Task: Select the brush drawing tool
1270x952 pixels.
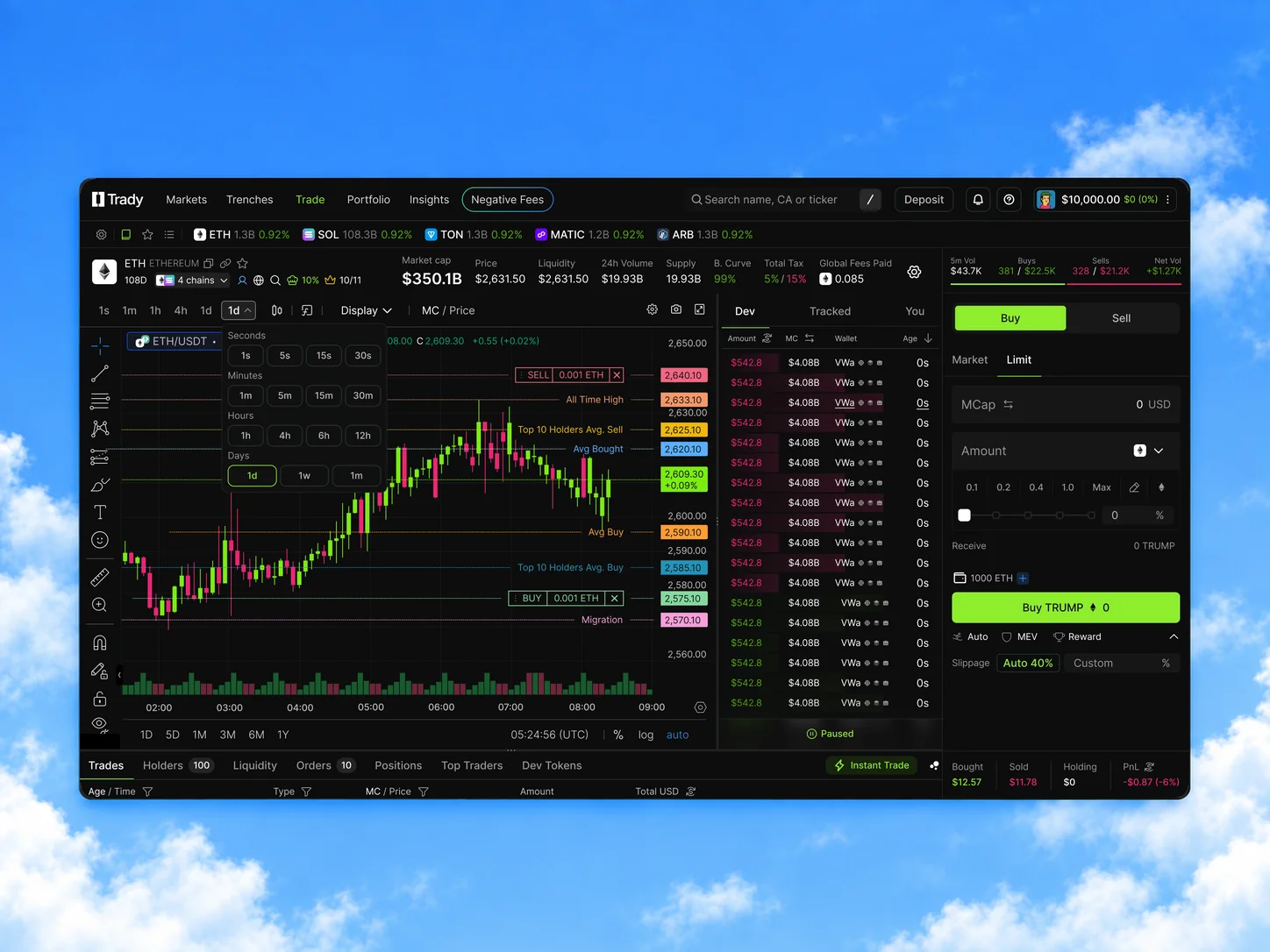Action: (100, 485)
